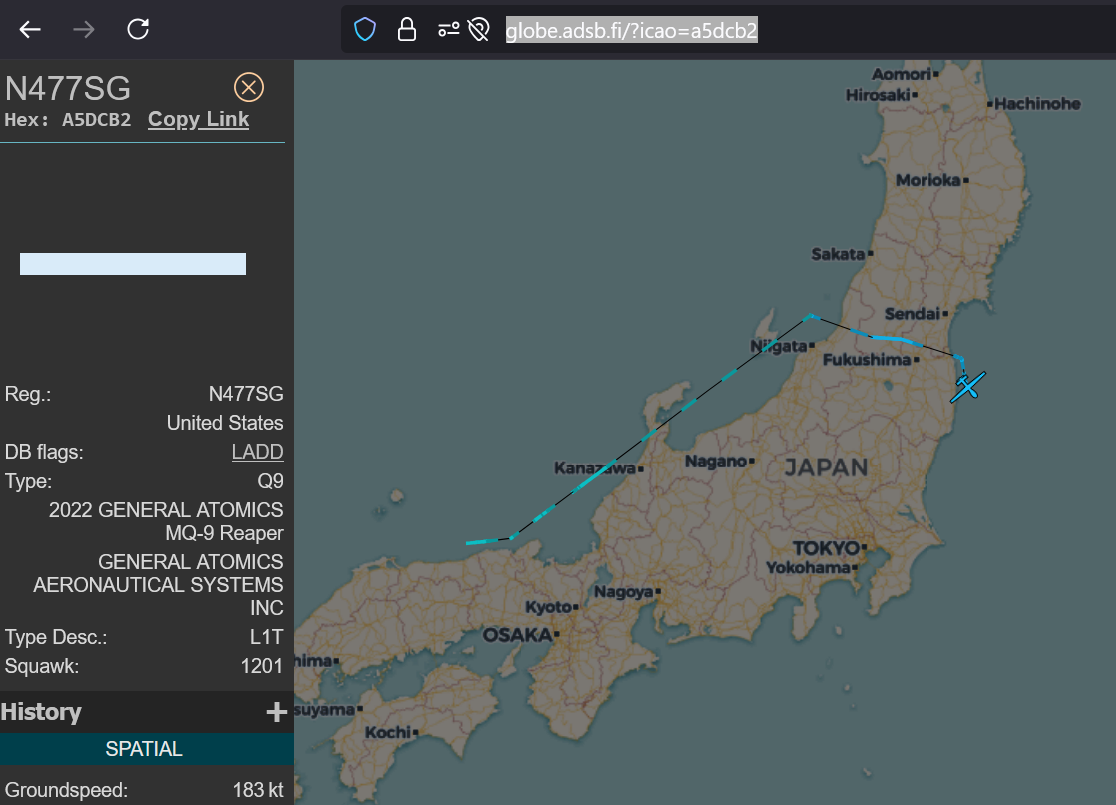Select the SPATIAL section header
The width and height of the screenshot is (1116, 805).
[145, 749]
